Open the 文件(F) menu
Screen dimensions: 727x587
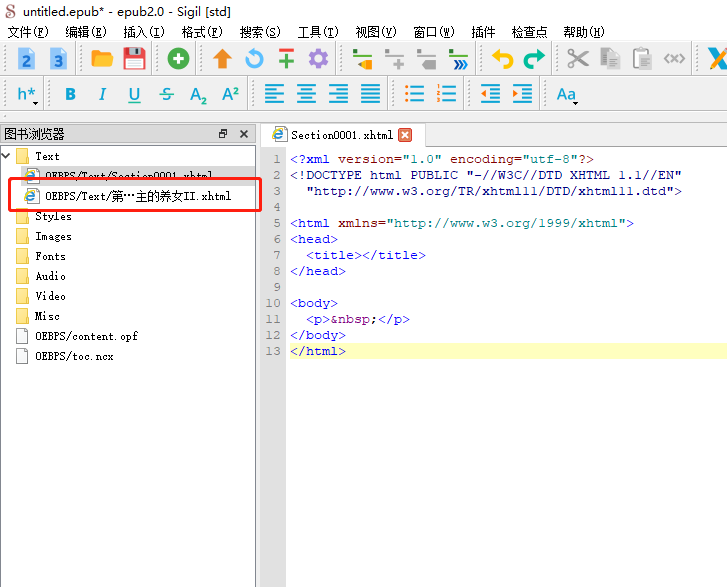tap(28, 32)
